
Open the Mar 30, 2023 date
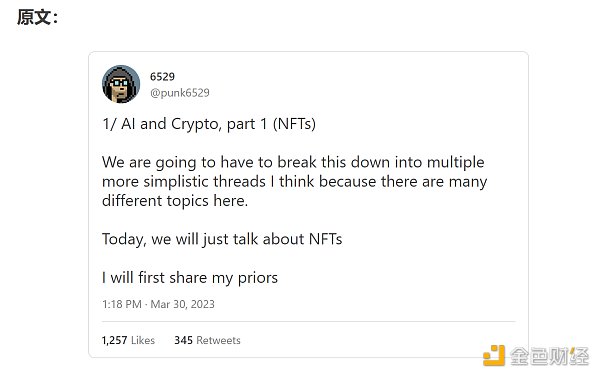pos(183,304)
